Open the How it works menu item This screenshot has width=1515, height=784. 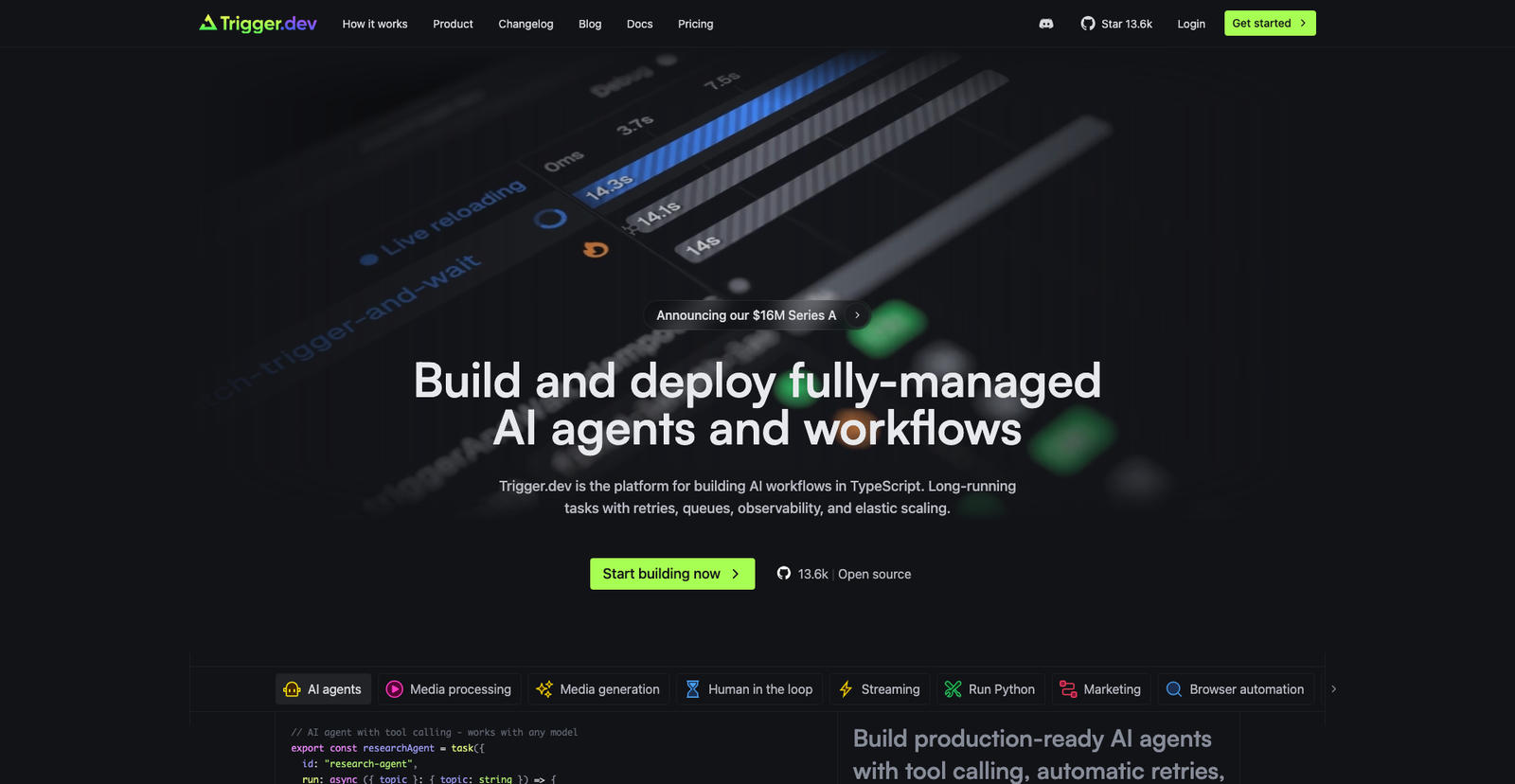coord(375,24)
